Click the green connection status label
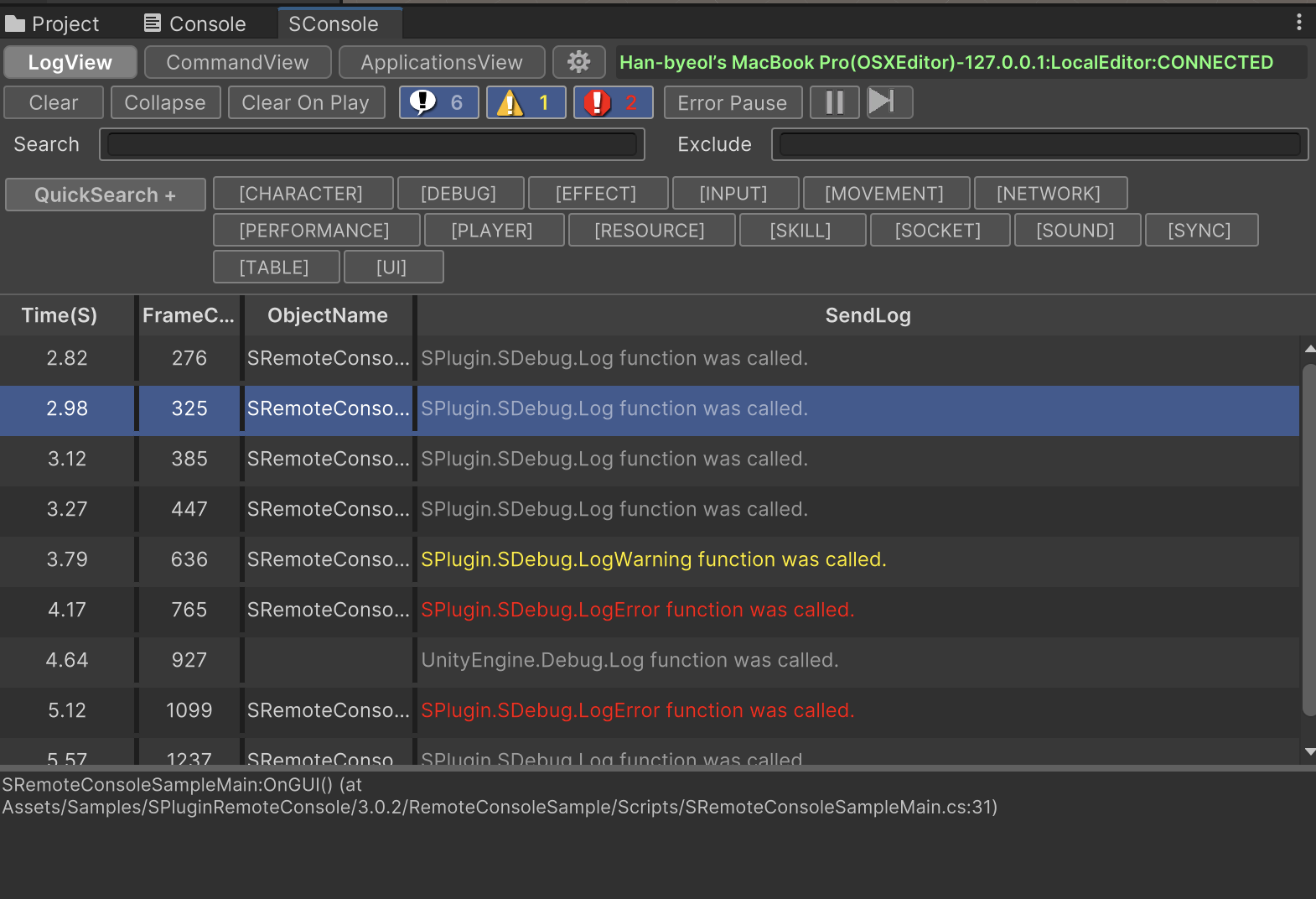This screenshot has width=1316, height=899. pos(946,62)
